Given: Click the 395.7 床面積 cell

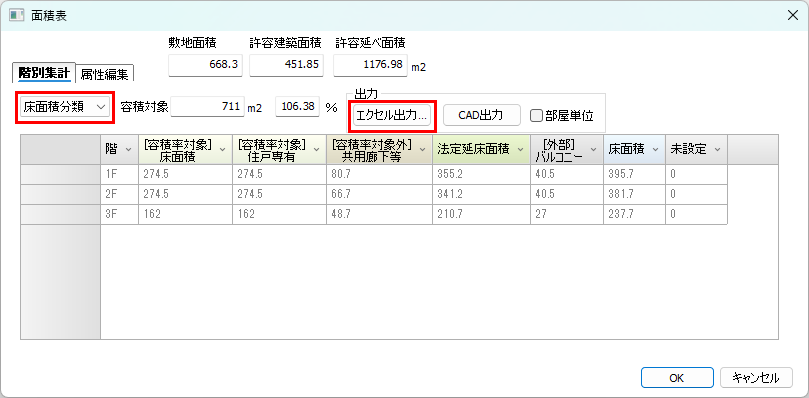Looking at the screenshot, I should click(634, 175).
